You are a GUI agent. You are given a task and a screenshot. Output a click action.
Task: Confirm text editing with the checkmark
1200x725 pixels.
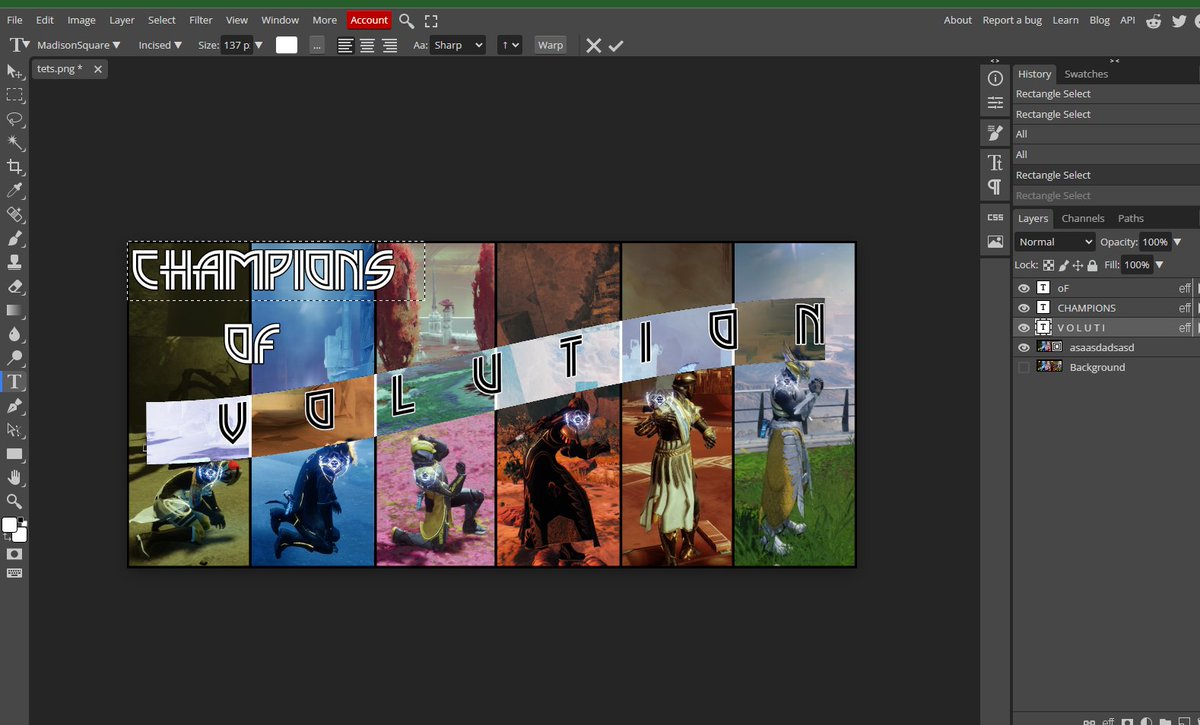coord(616,45)
